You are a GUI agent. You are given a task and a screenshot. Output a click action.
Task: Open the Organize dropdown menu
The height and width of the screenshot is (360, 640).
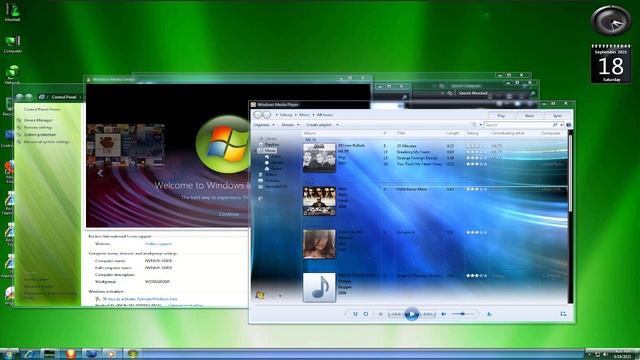[264, 124]
